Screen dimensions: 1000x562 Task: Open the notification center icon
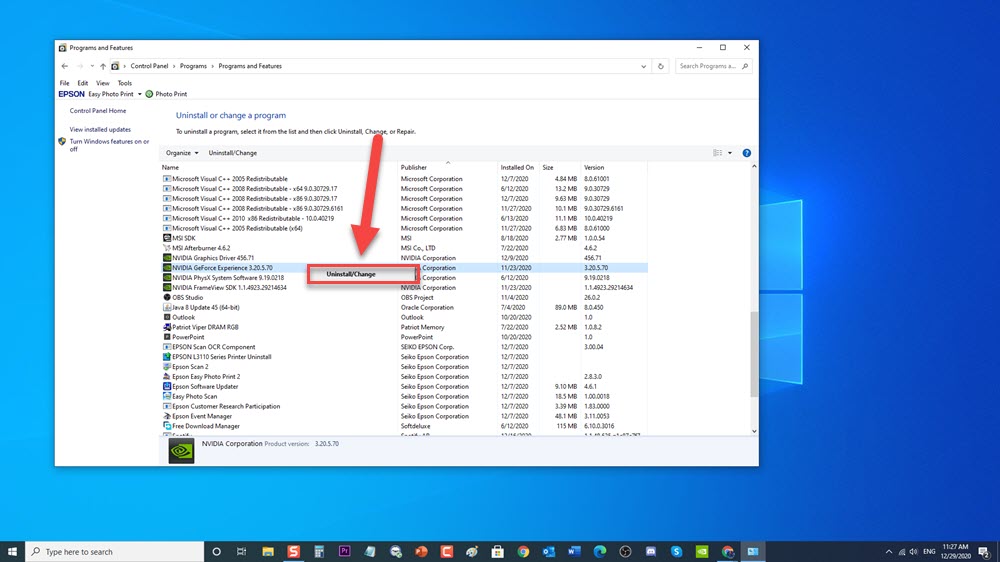pos(985,552)
